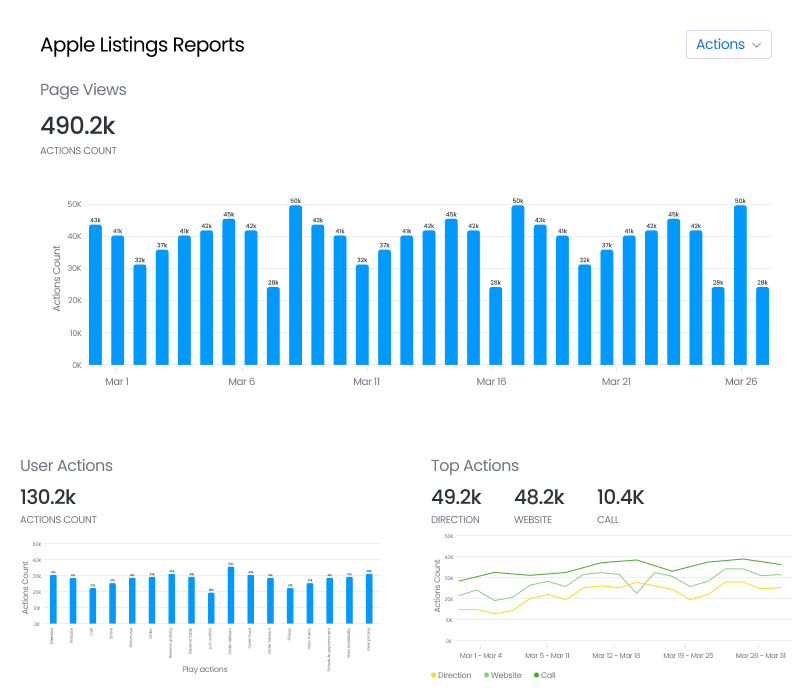Select the Page Views section heading

pos(83,90)
